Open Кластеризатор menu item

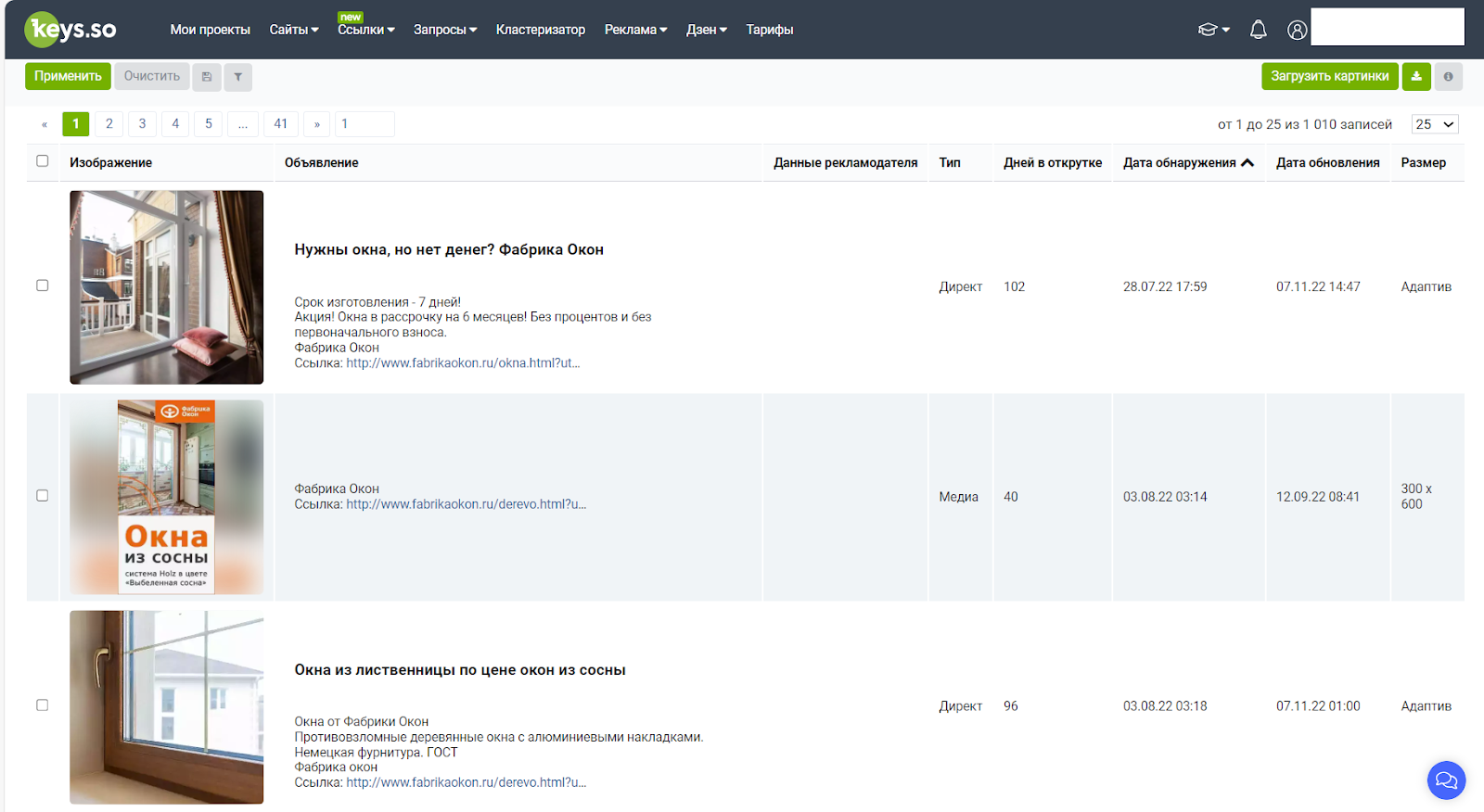(541, 30)
